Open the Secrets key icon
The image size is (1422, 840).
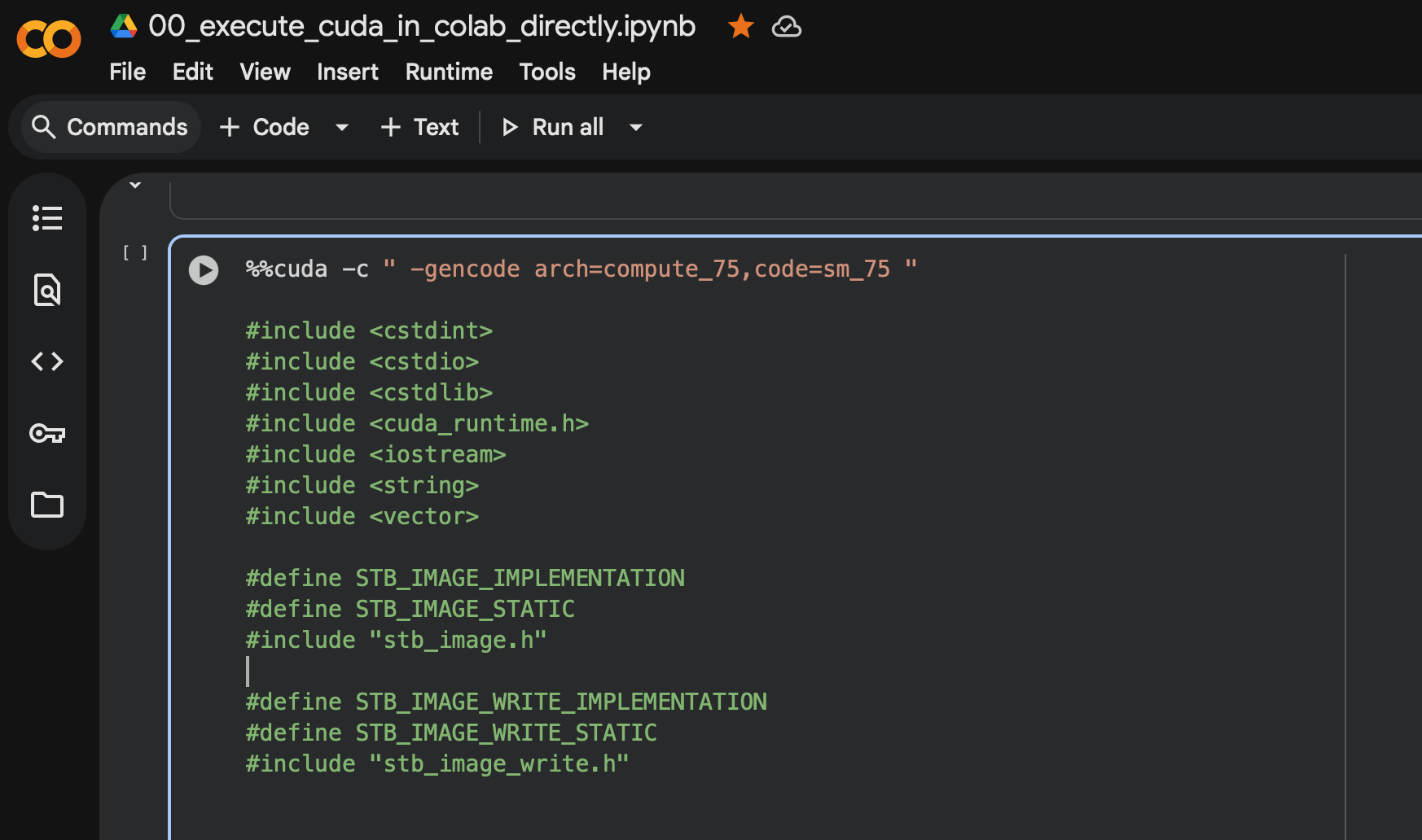(x=47, y=433)
